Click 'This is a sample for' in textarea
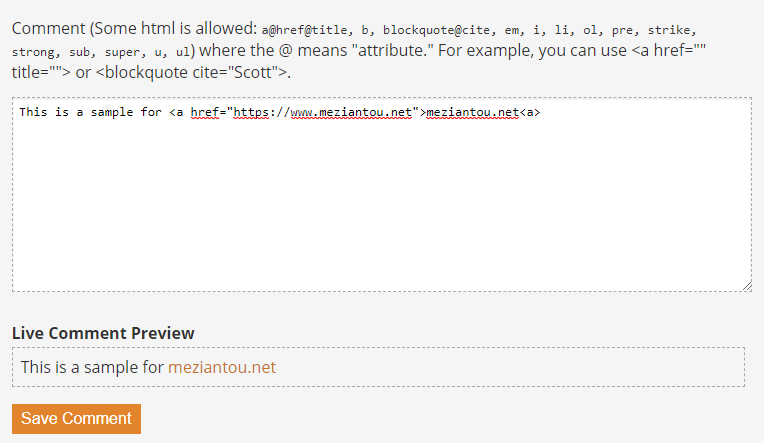764x443 pixels. coord(90,113)
